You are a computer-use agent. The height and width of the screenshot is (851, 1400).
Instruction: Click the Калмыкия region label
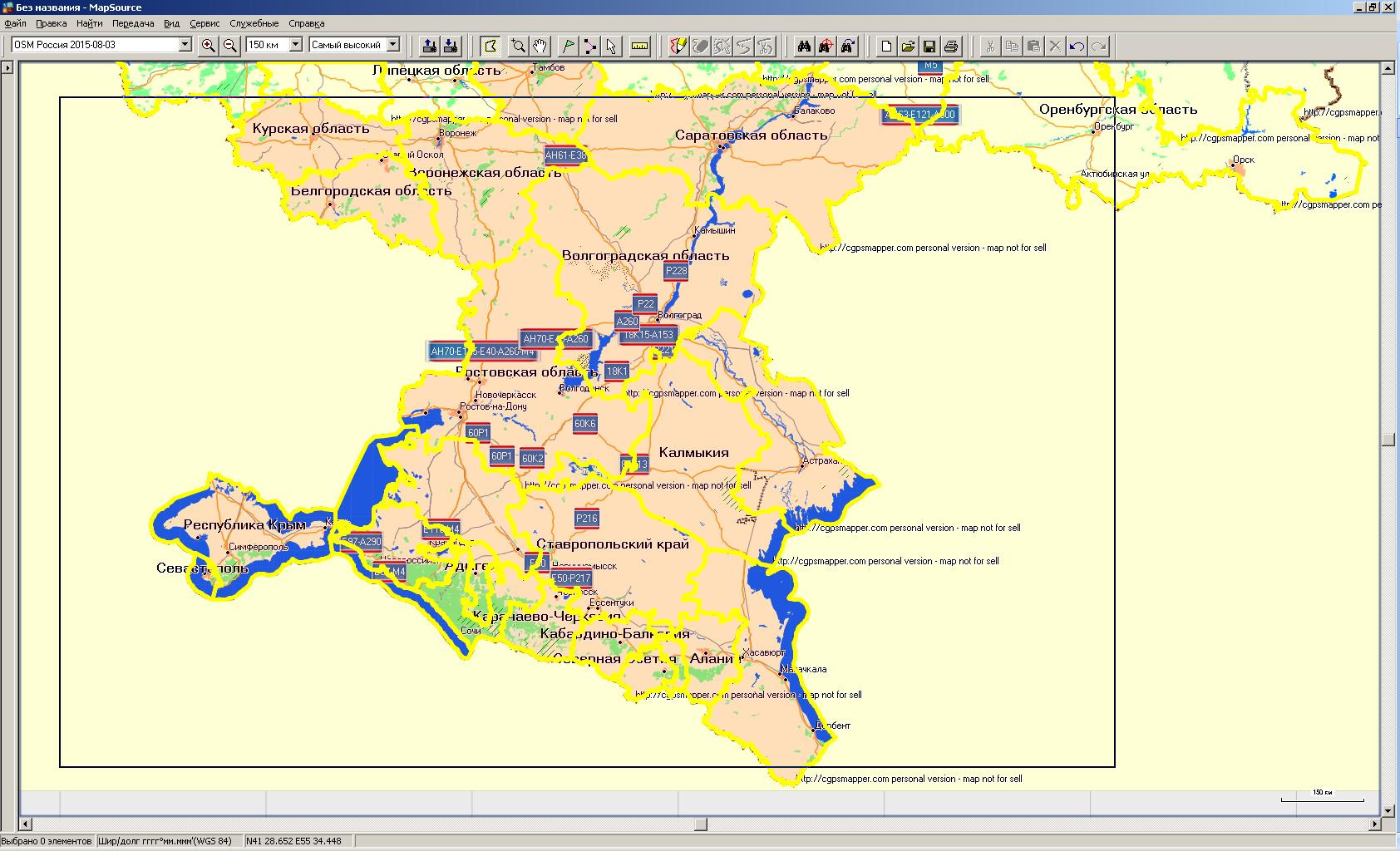(693, 452)
